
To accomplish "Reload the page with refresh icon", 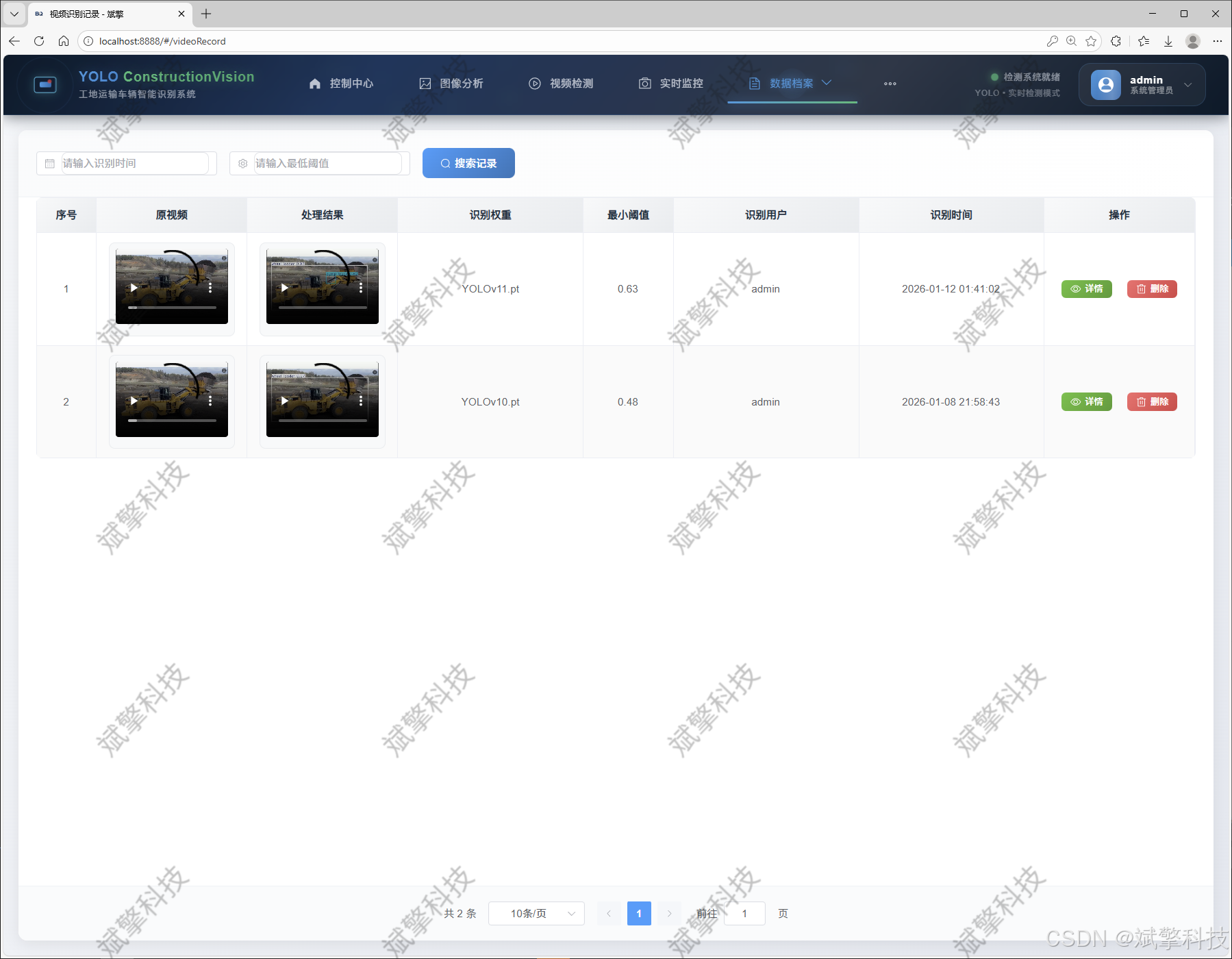I will [x=39, y=41].
